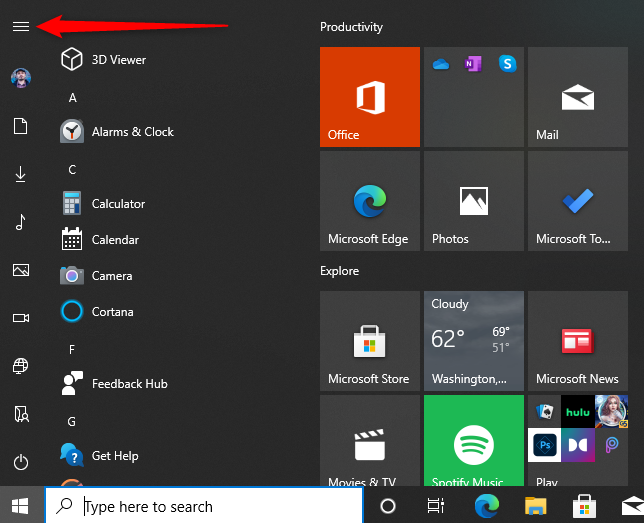Open Microsoft To Do tile
Image resolution: width=644 pixels, height=523 pixels.
[578, 201]
